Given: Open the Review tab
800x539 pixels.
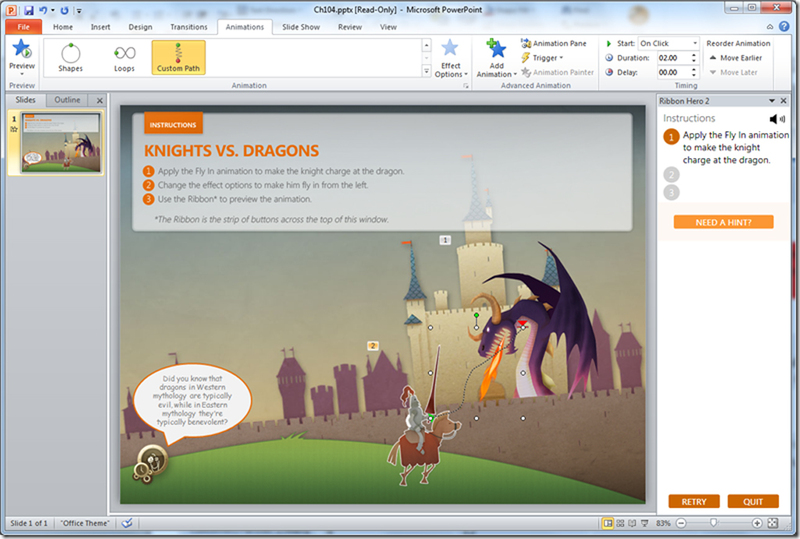Looking at the screenshot, I should [350, 27].
